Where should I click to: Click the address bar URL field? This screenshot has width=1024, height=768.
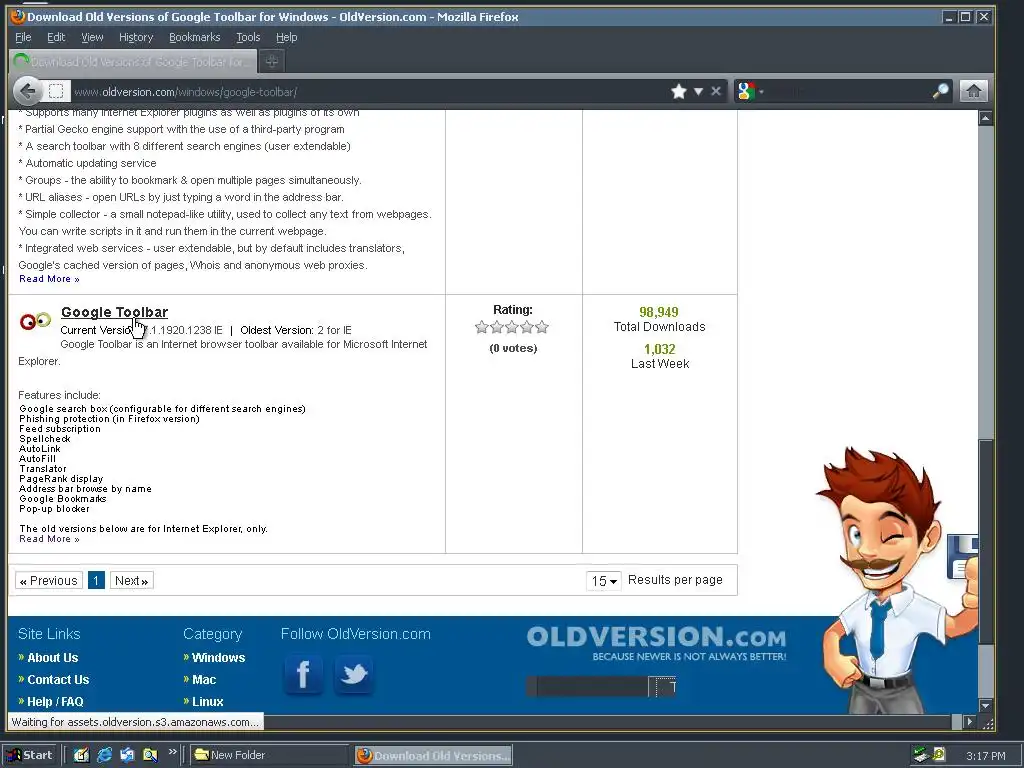369,91
